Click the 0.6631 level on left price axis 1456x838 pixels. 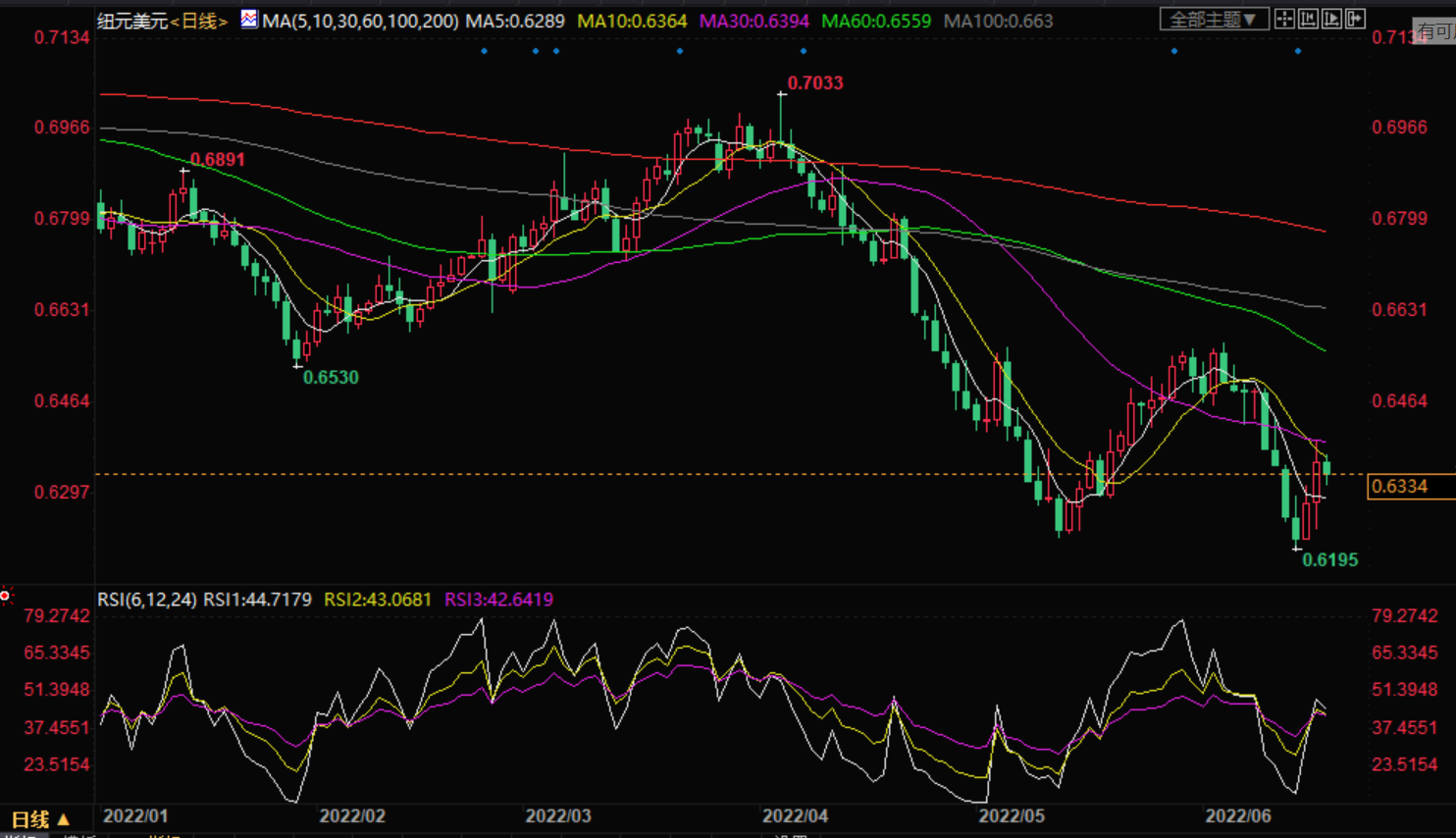[62, 310]
